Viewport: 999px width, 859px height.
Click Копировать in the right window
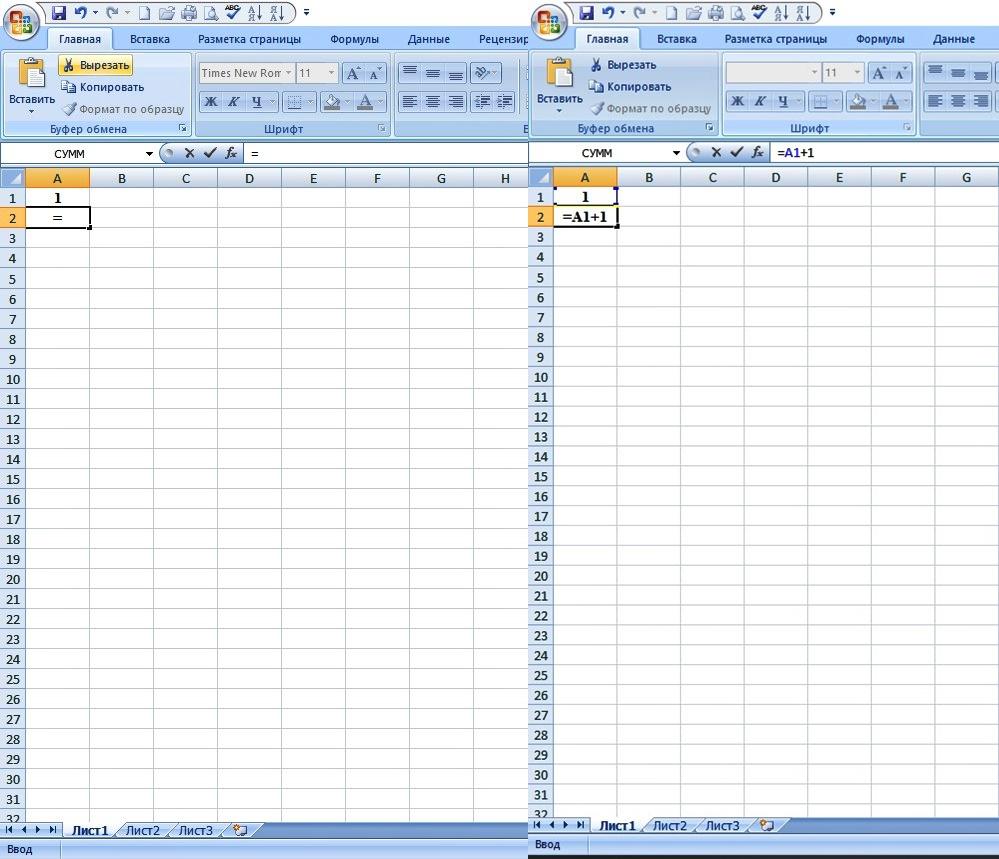638,87
